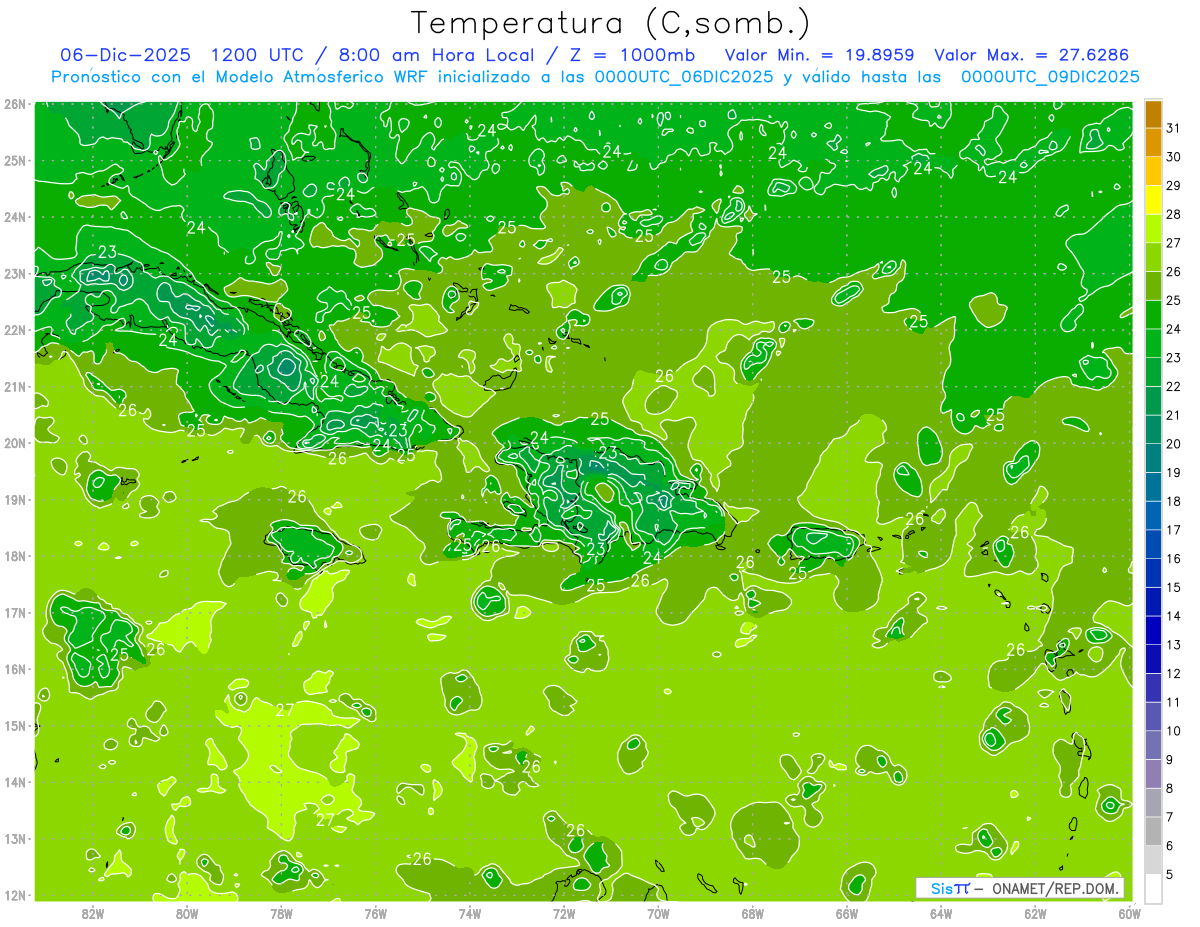
Task: Click the "19N" latitude axis label
Action: pyautogui.click(x=14, y=499)
